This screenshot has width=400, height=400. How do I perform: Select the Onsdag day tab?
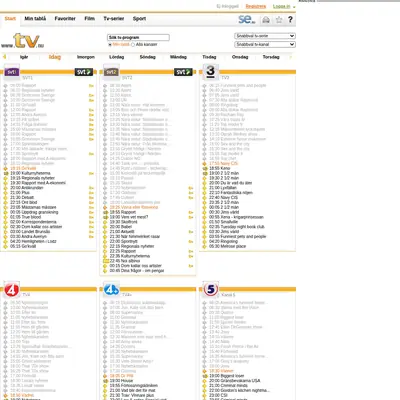pyautogui.click(x=240, y=57)
